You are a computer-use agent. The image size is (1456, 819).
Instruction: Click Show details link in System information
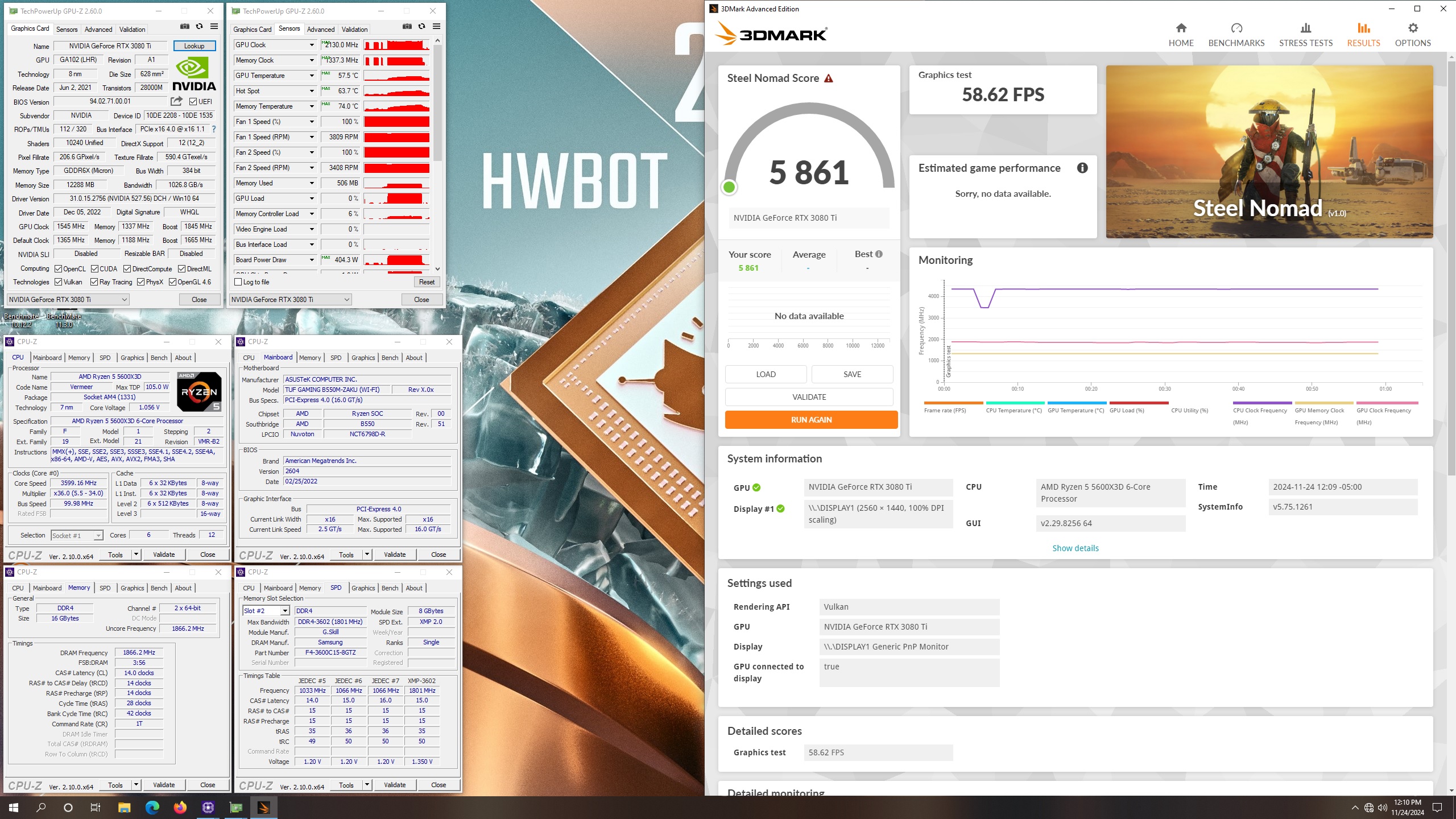click(1075, 548)
